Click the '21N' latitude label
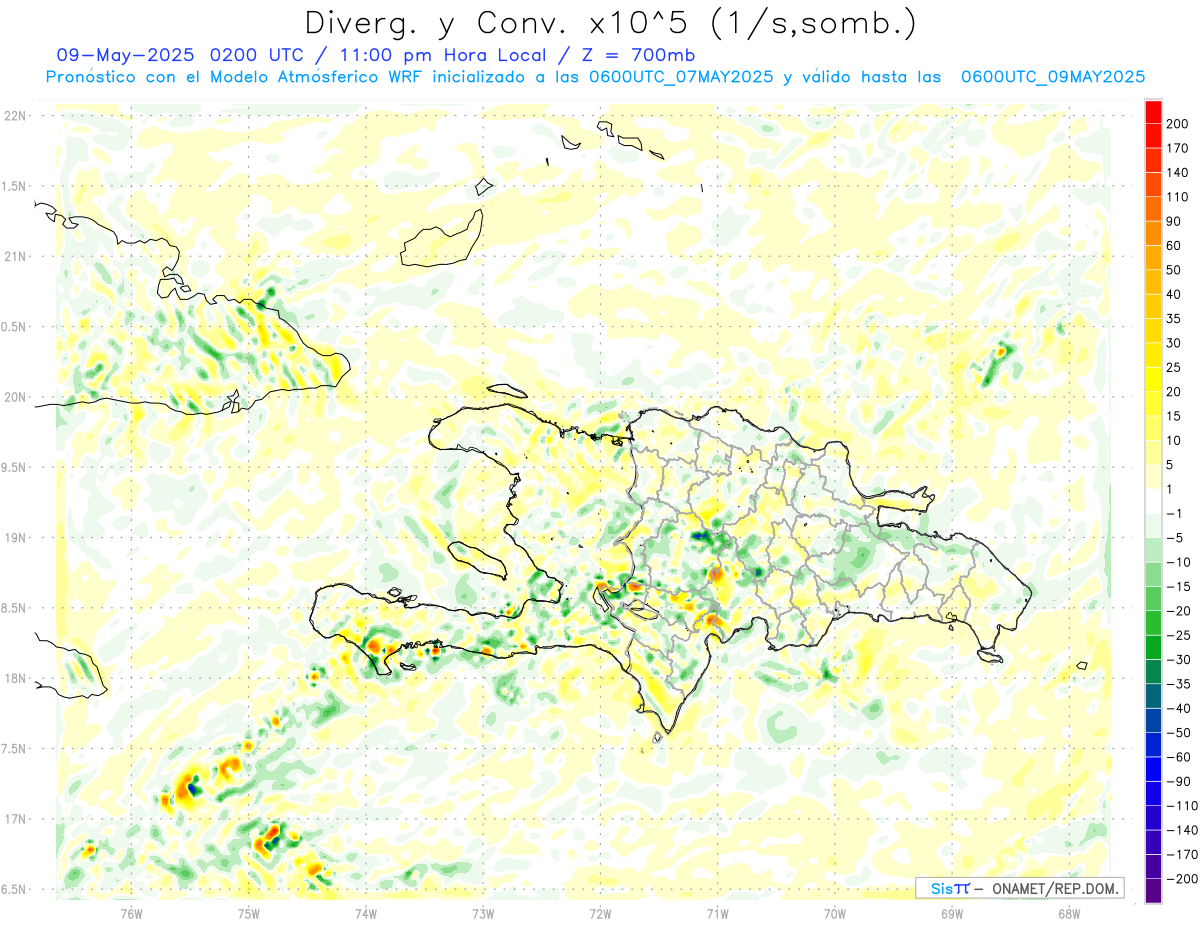 15,256
